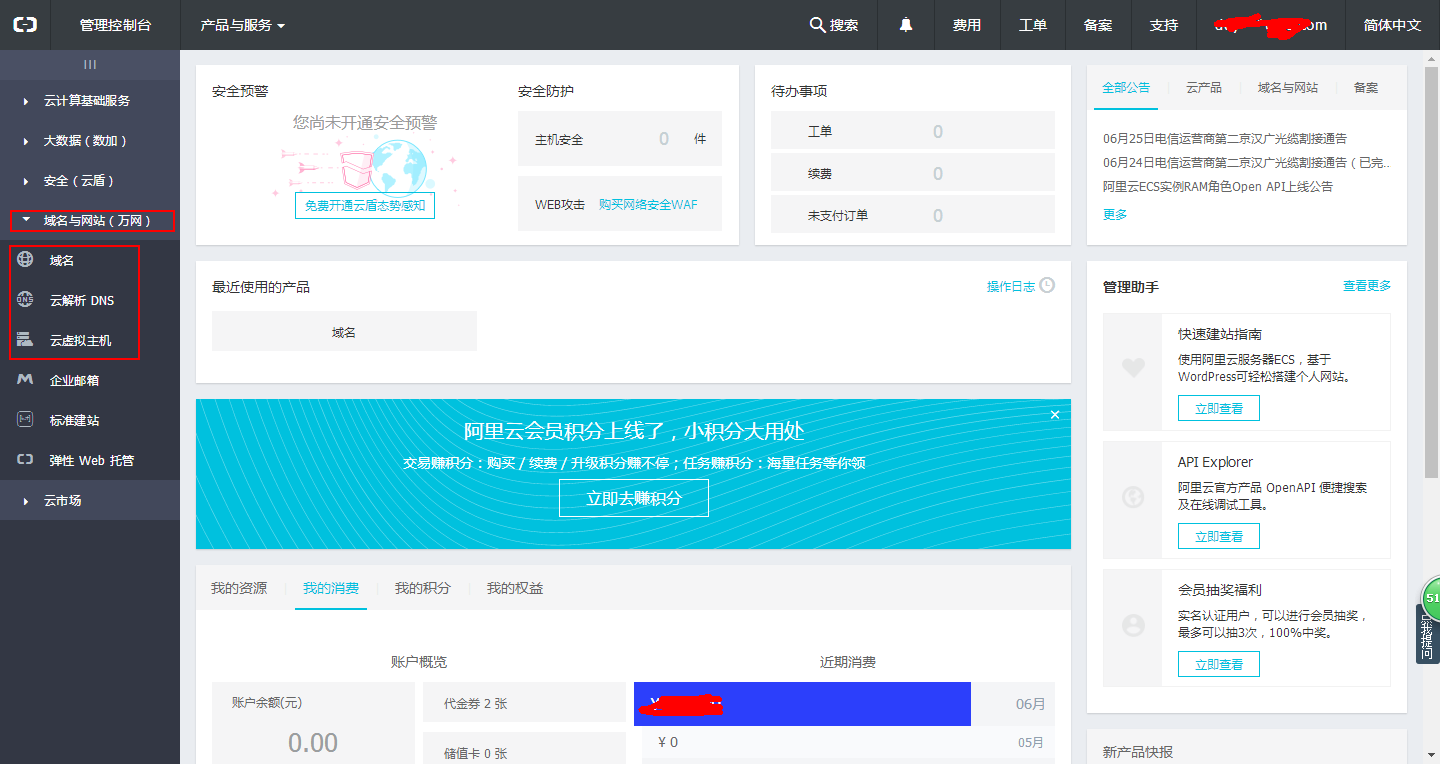Open 查看更多 in 管理助手
Screen dimensions: 1440x764
1367,286
